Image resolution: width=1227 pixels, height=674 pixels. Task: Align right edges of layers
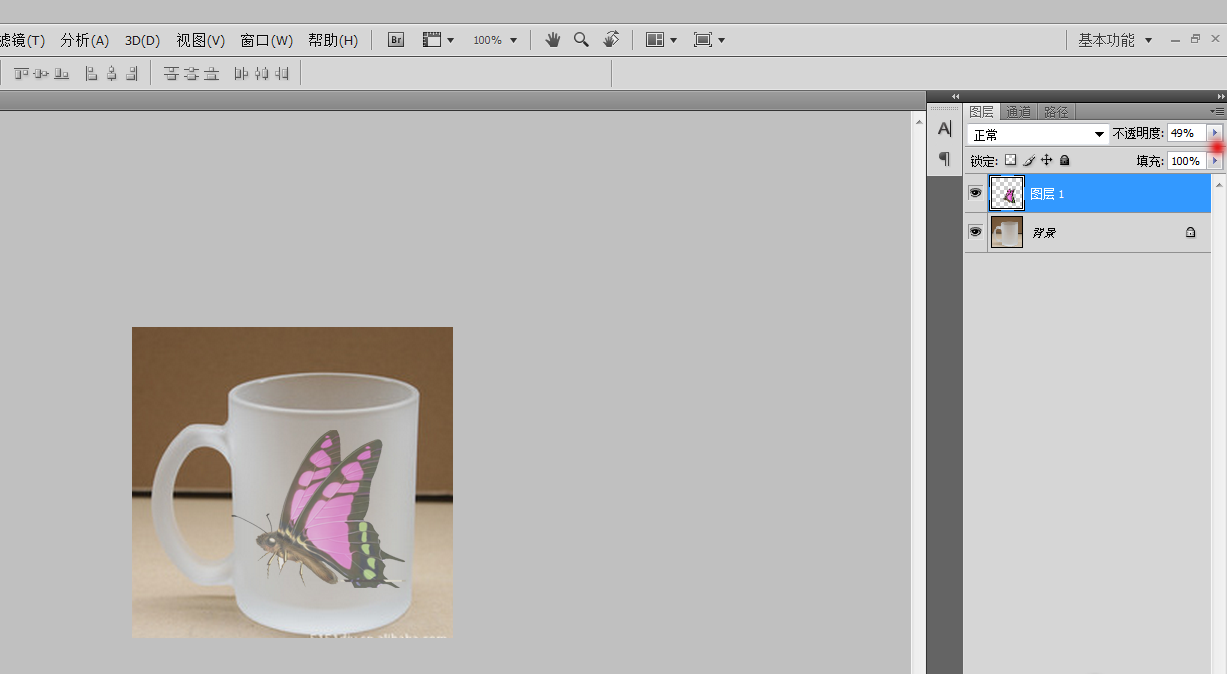(131, 73)
